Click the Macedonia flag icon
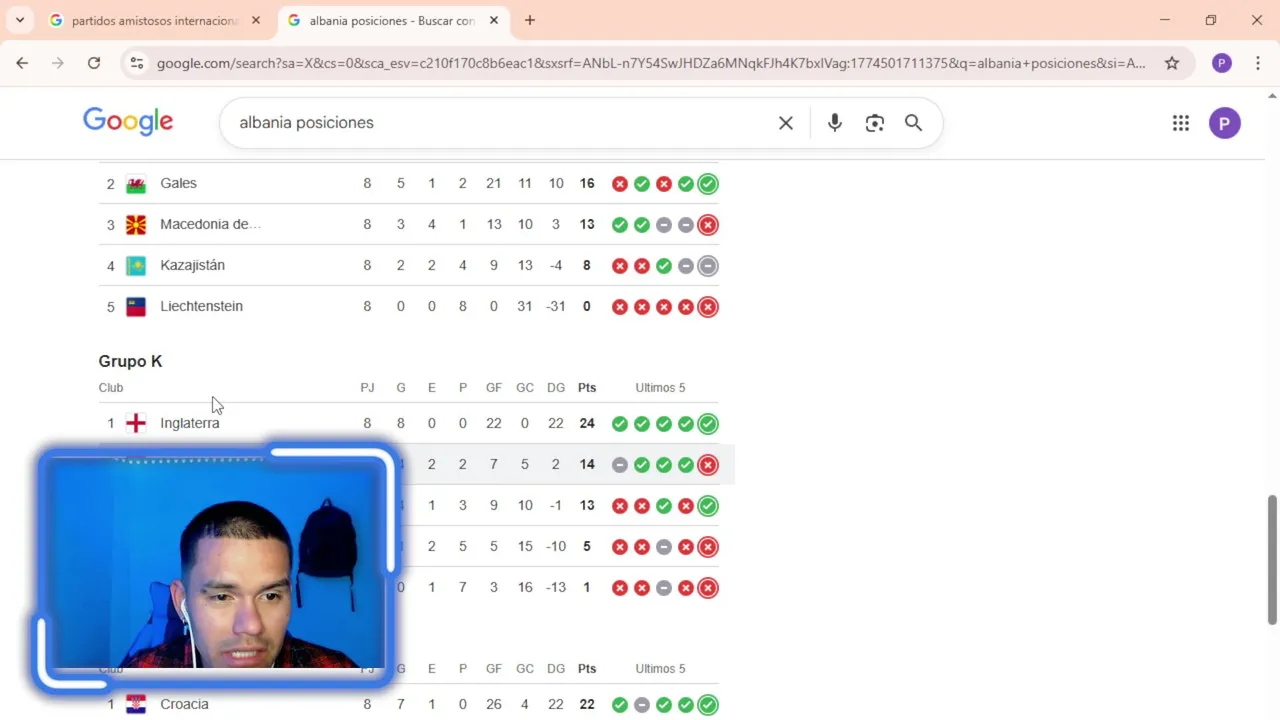The image size is (1280, 720). [136, 225]
